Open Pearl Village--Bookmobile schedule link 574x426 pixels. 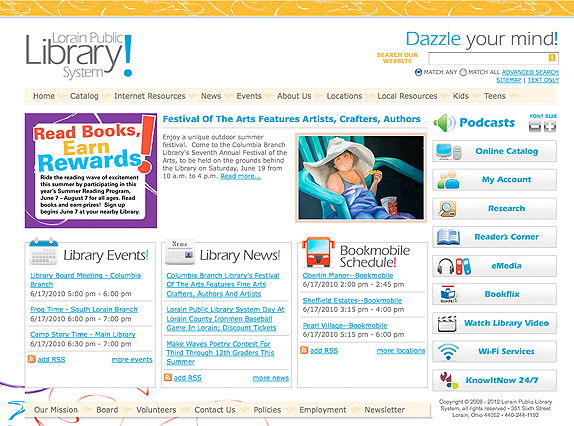point(345,325)
